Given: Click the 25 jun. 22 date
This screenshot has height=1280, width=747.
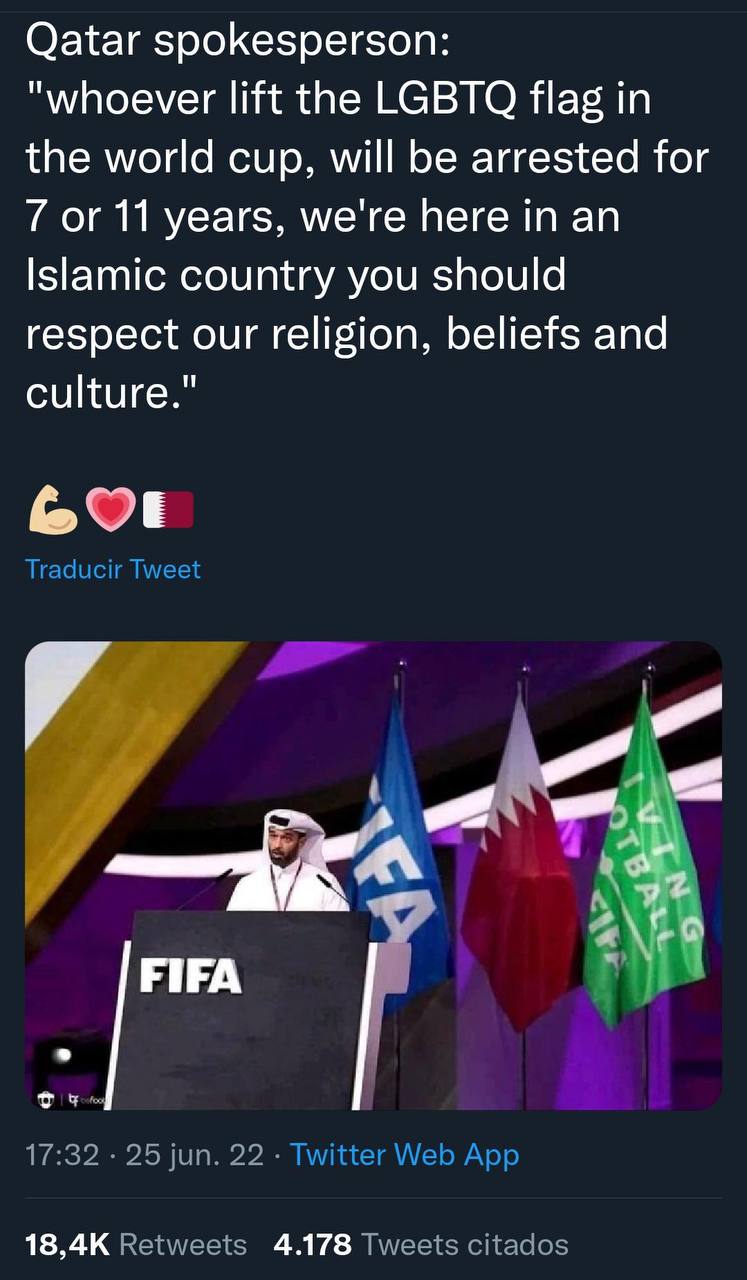Looking at the screenshot, I should click(x=194, y=1155).
